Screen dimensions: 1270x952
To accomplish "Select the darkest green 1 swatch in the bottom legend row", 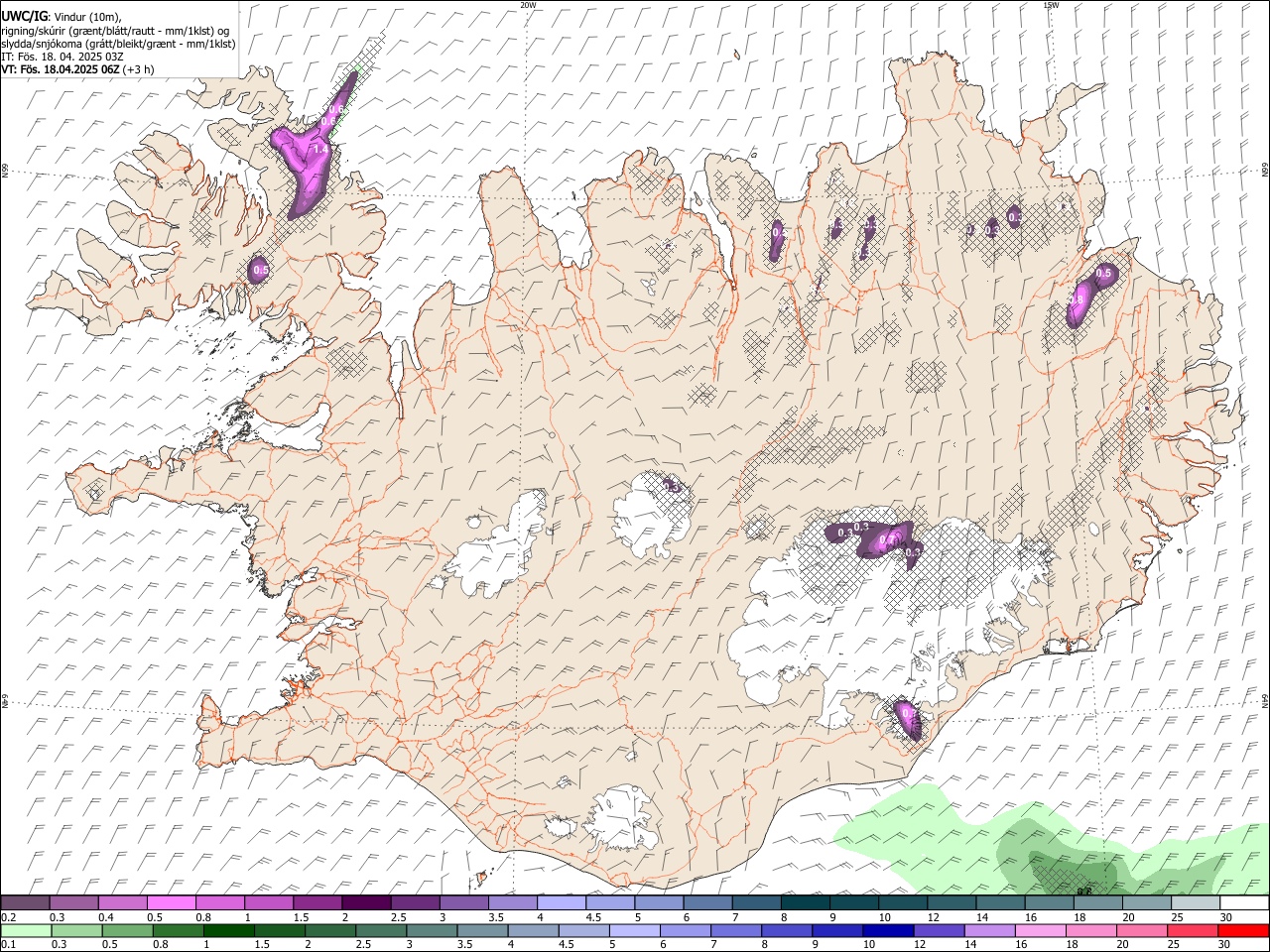I will point(228,930).
